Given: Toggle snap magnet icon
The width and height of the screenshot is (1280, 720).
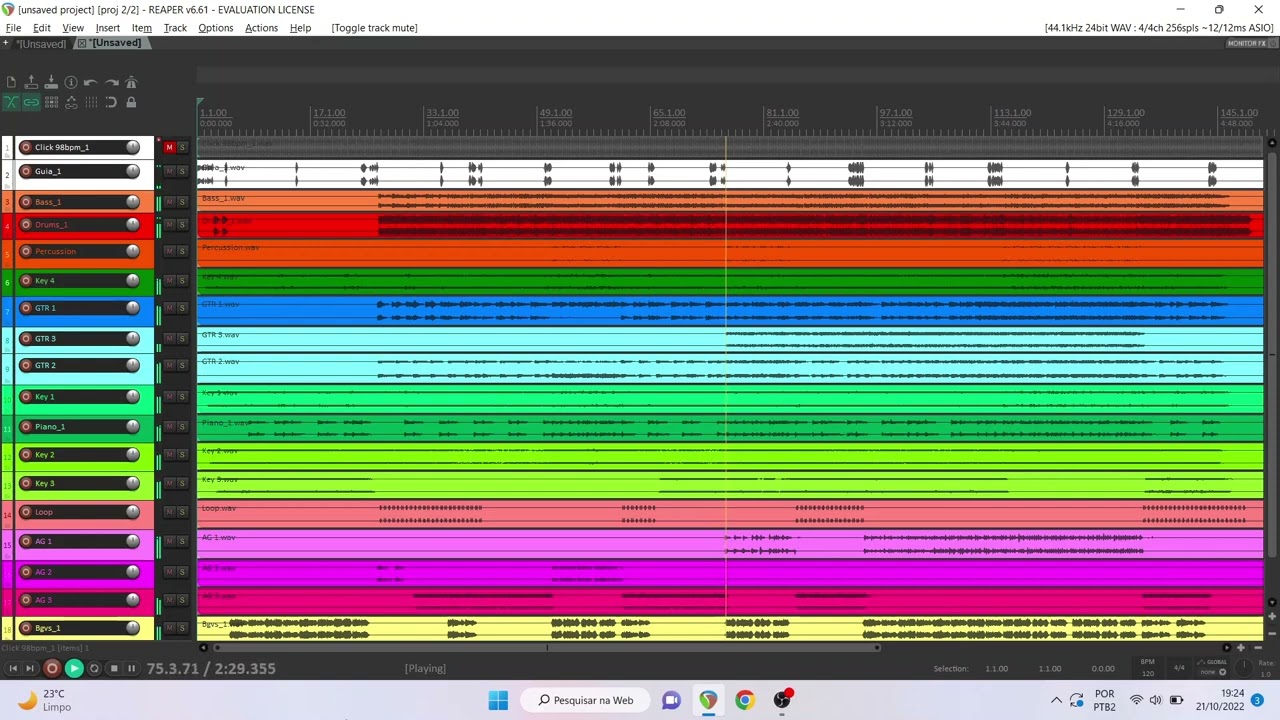Looking at the screenshot, I should pos(111,102).
